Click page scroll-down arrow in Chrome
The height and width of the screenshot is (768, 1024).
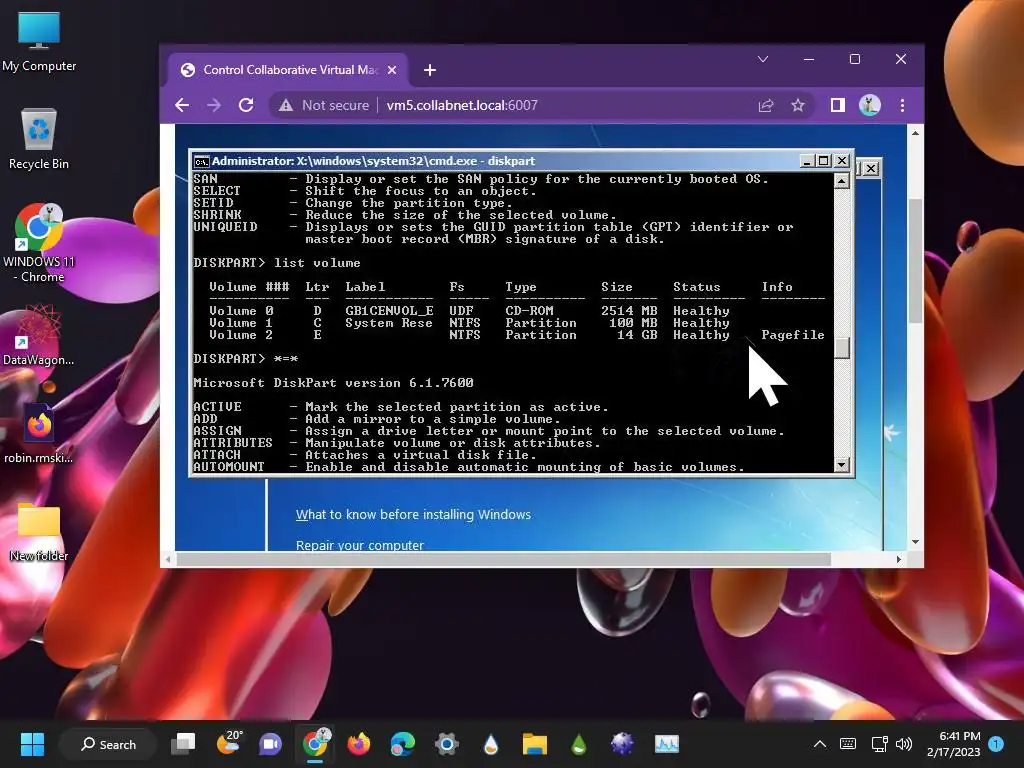pos(915,542)
